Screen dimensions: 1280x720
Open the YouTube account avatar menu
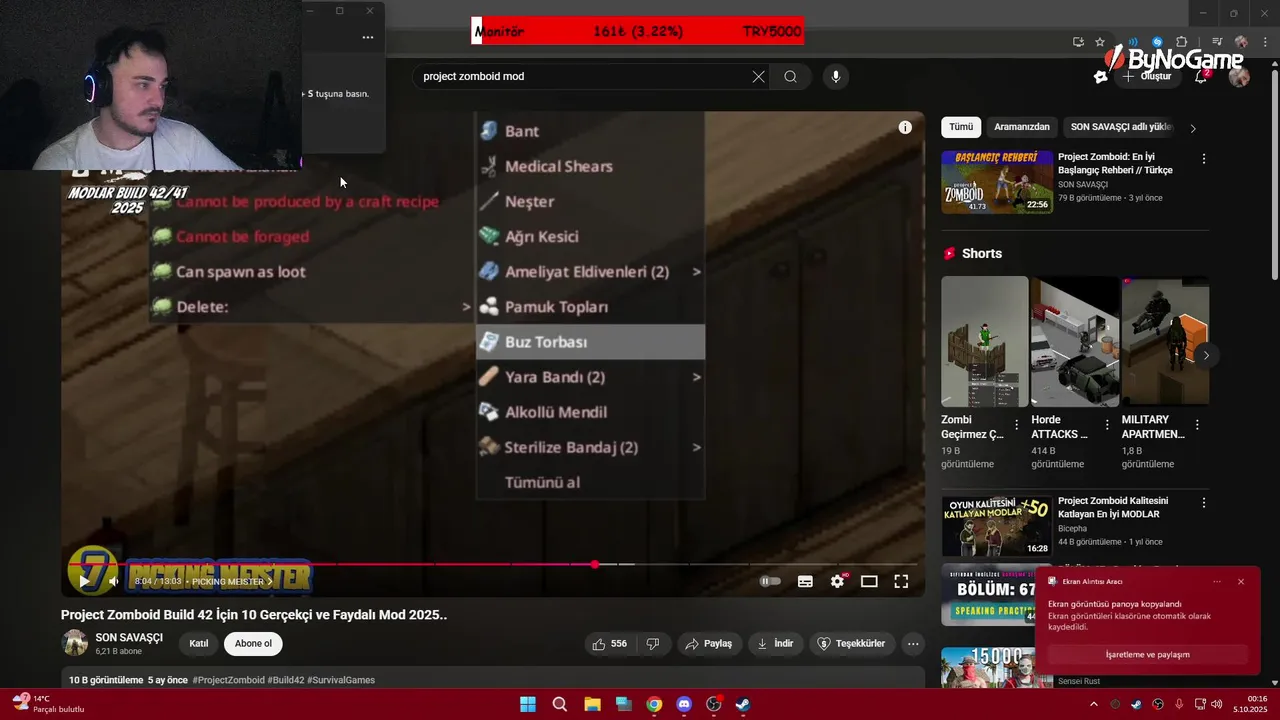1239,76
